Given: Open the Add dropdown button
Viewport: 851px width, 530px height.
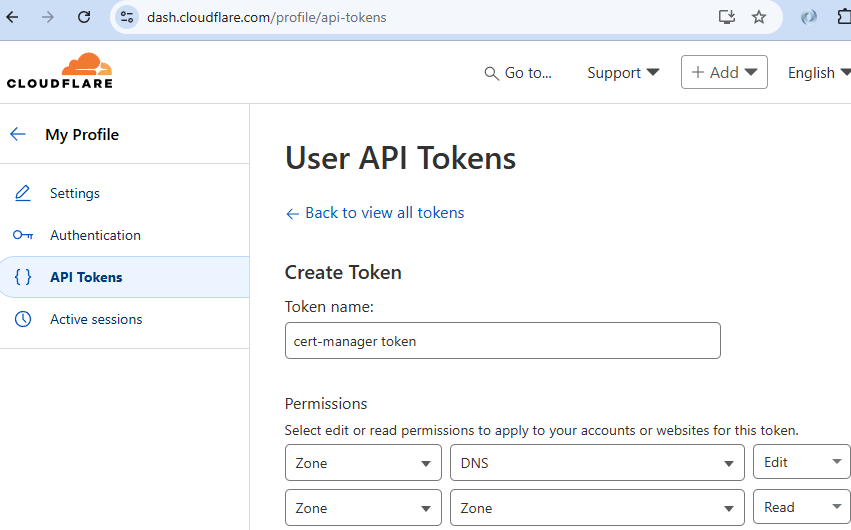Looking at the screenshot, I should 724,72.
